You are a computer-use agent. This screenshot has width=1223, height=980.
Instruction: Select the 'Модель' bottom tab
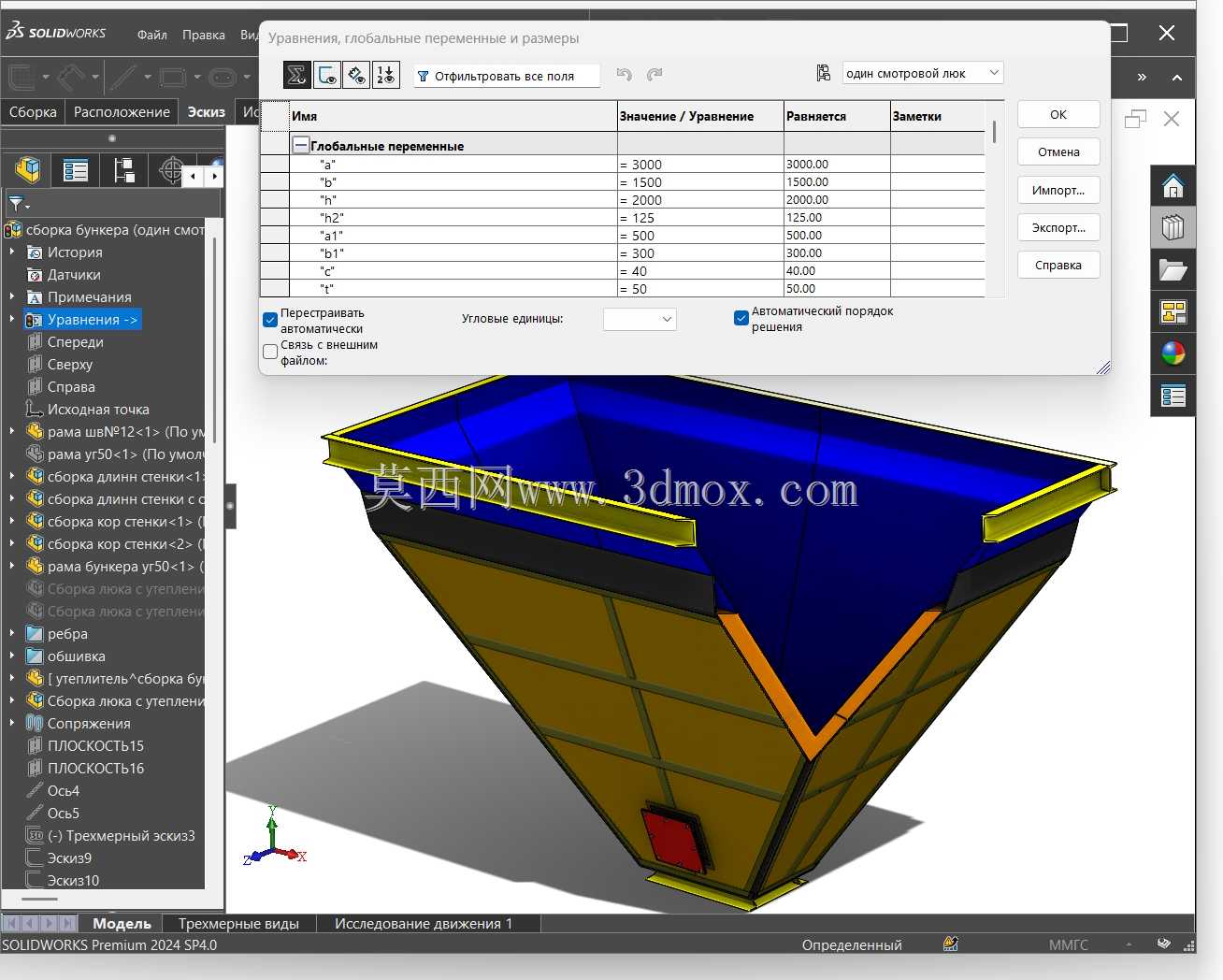pos(122,924)
